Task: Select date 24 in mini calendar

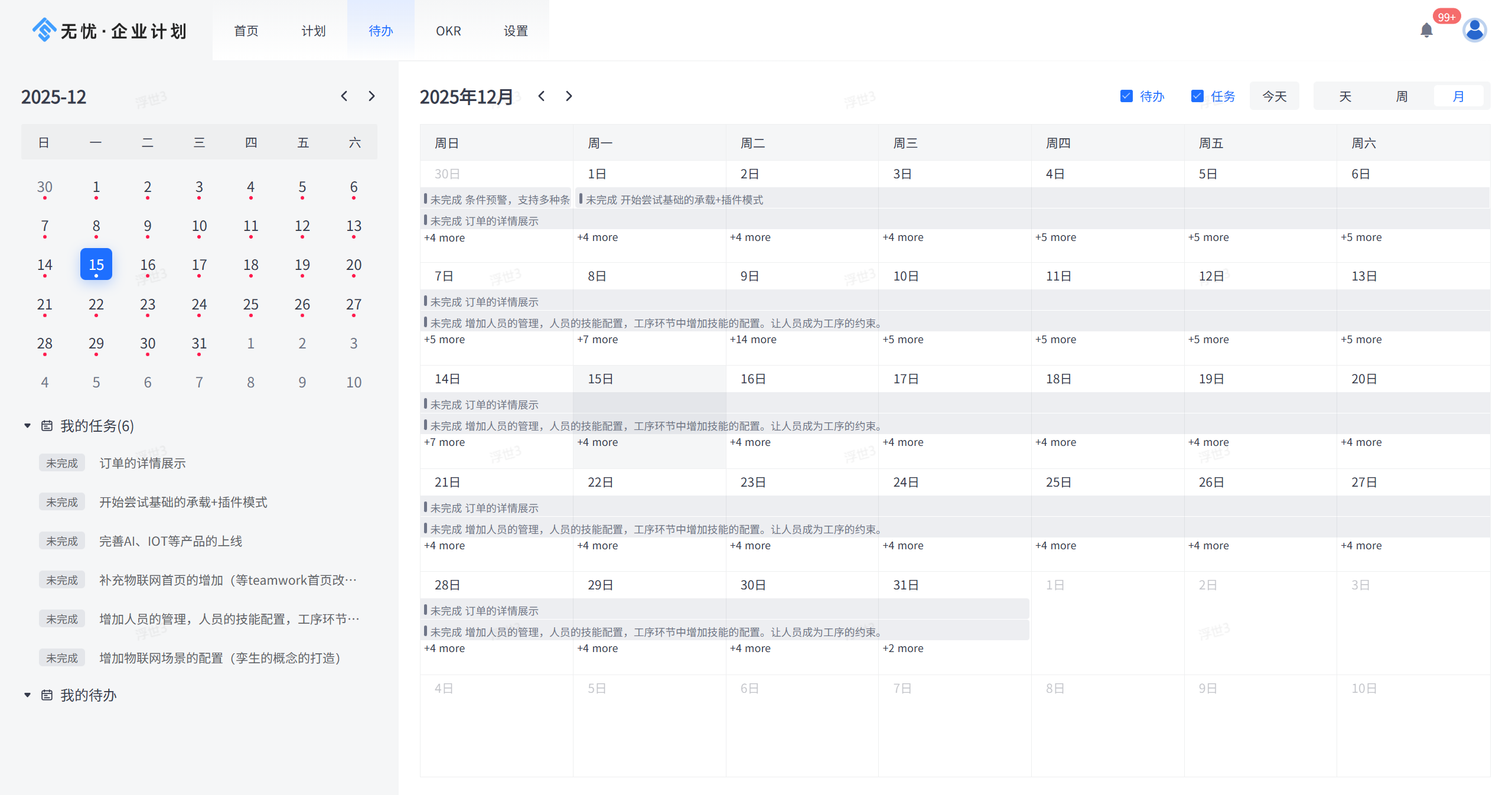Action: coord(199,305)
